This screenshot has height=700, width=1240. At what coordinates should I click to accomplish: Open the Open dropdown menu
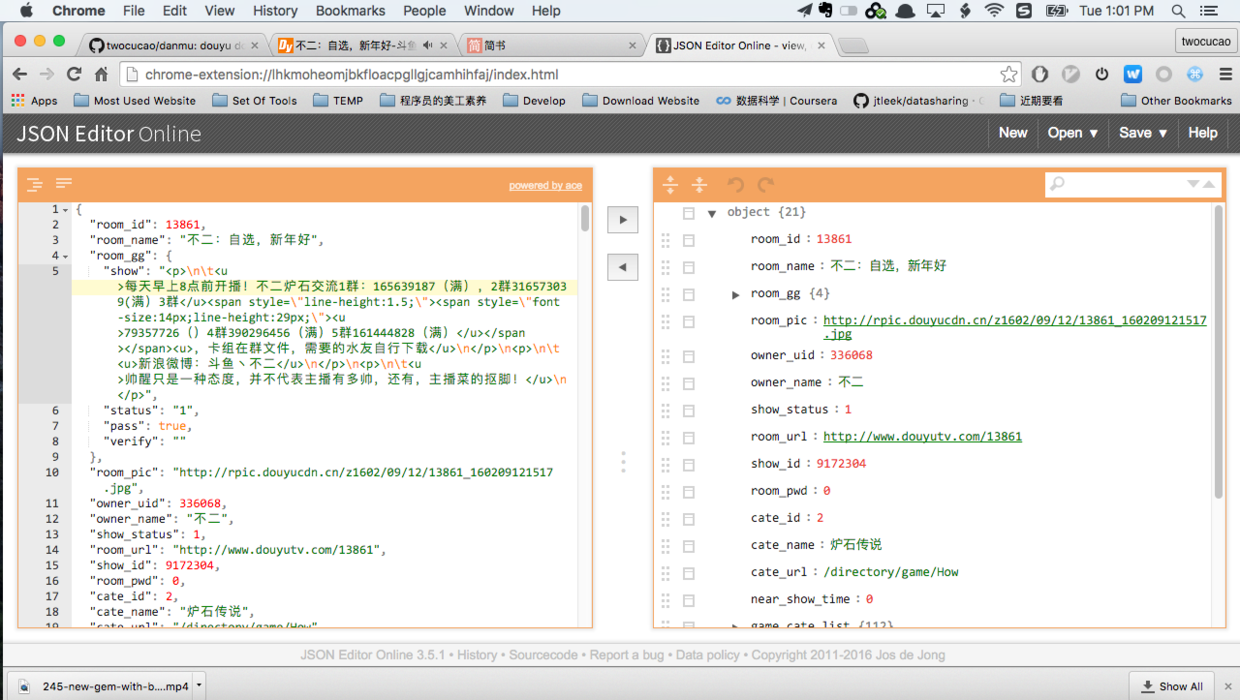[x=1072, y=133]
